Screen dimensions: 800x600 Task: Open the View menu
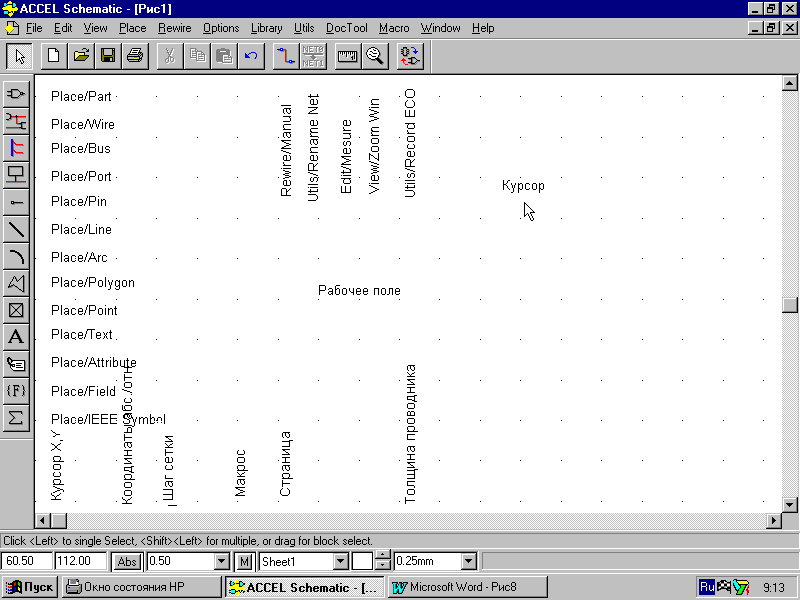coord(95,28)
